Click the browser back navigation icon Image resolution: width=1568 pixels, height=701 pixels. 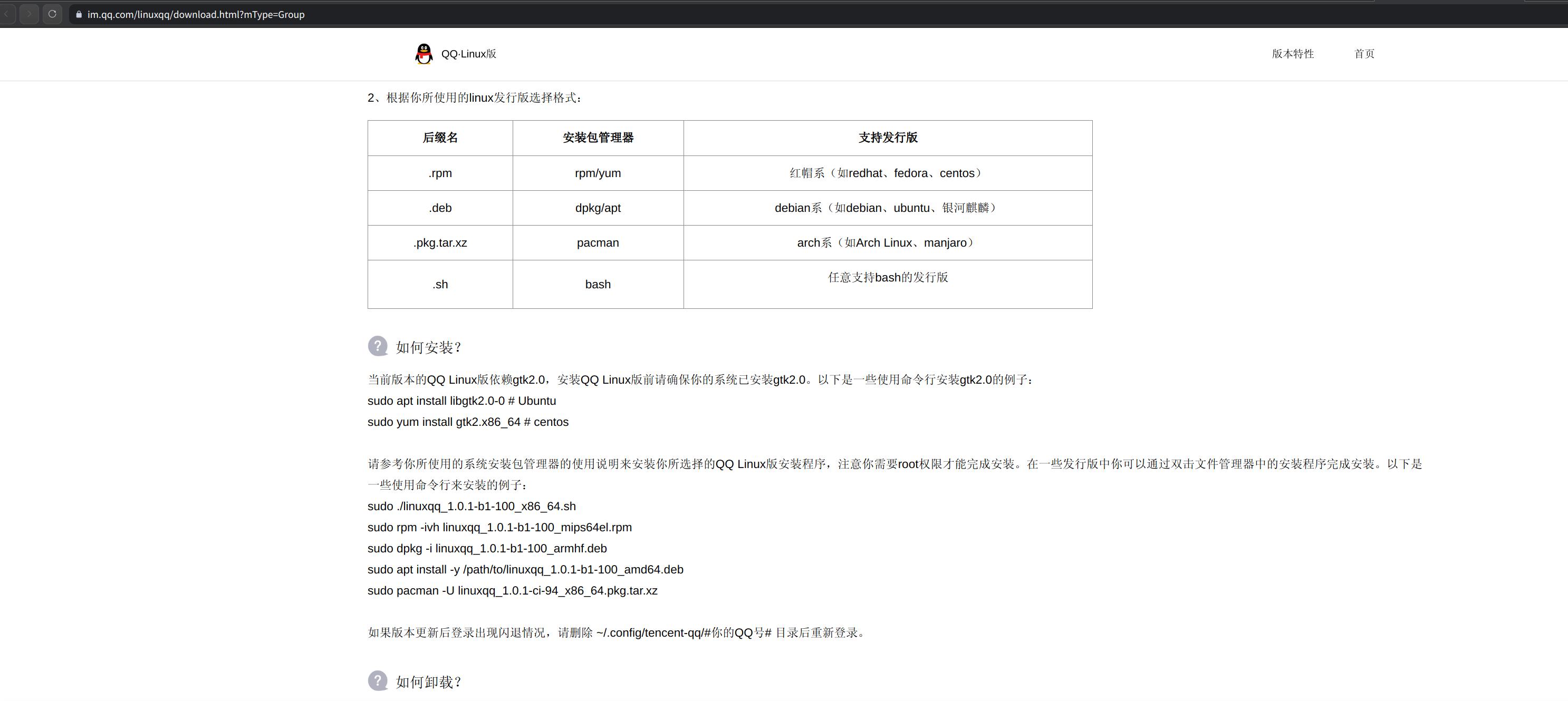tap(8, 14)
